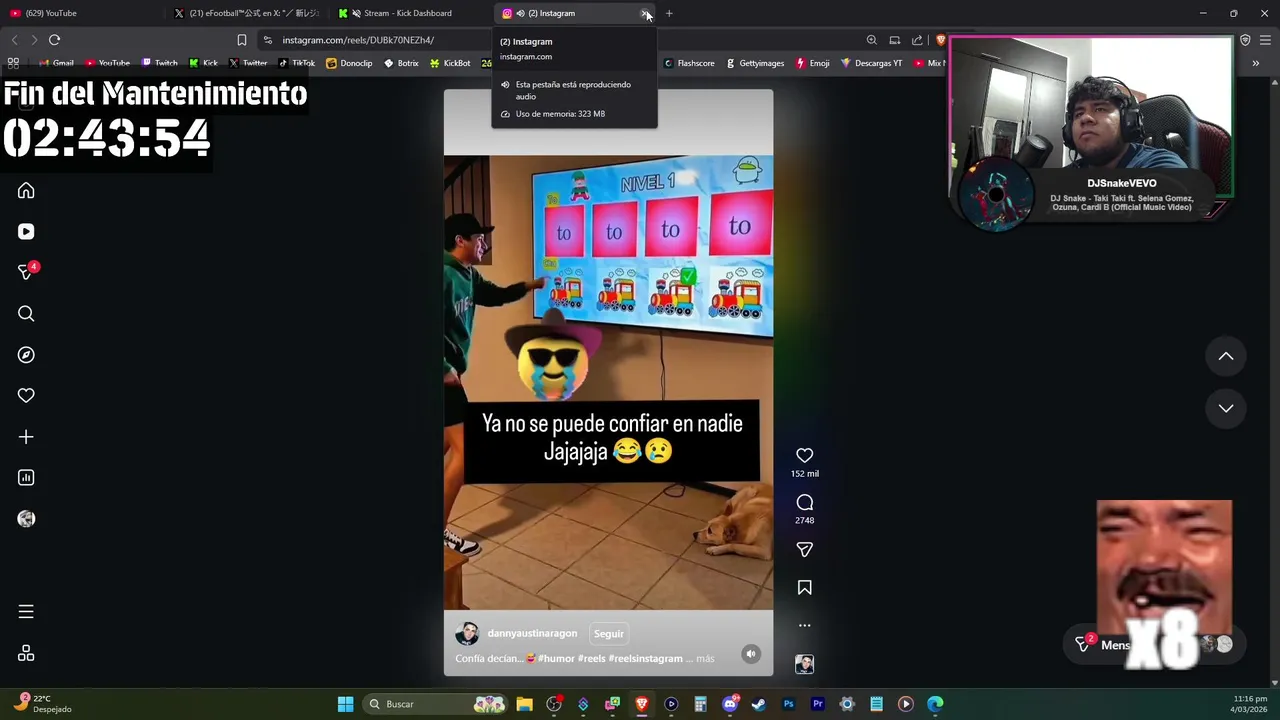The height and width of the screenshot is (720, 1280).
Task: Open Notifications heart in the sidebar
Action: point(26,396)
